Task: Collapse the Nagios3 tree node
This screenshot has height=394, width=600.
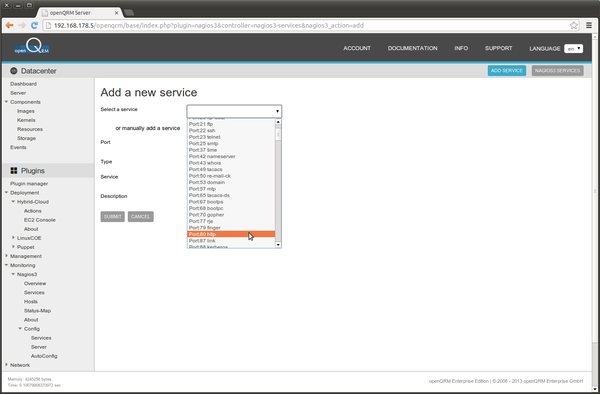Action: (13, 274)
